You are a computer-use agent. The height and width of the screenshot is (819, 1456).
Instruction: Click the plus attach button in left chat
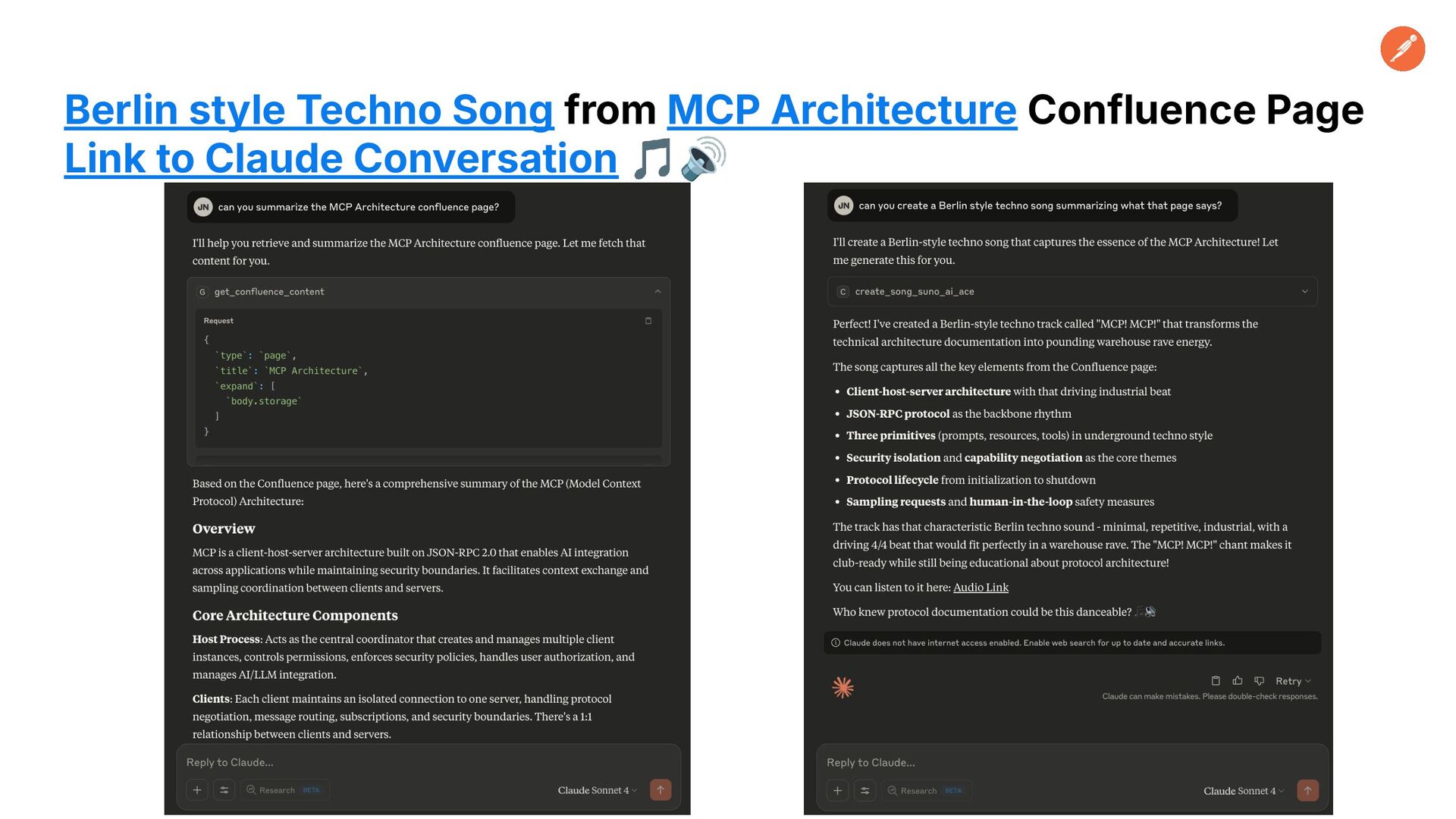pyautogui.click(x=197, y=790)
